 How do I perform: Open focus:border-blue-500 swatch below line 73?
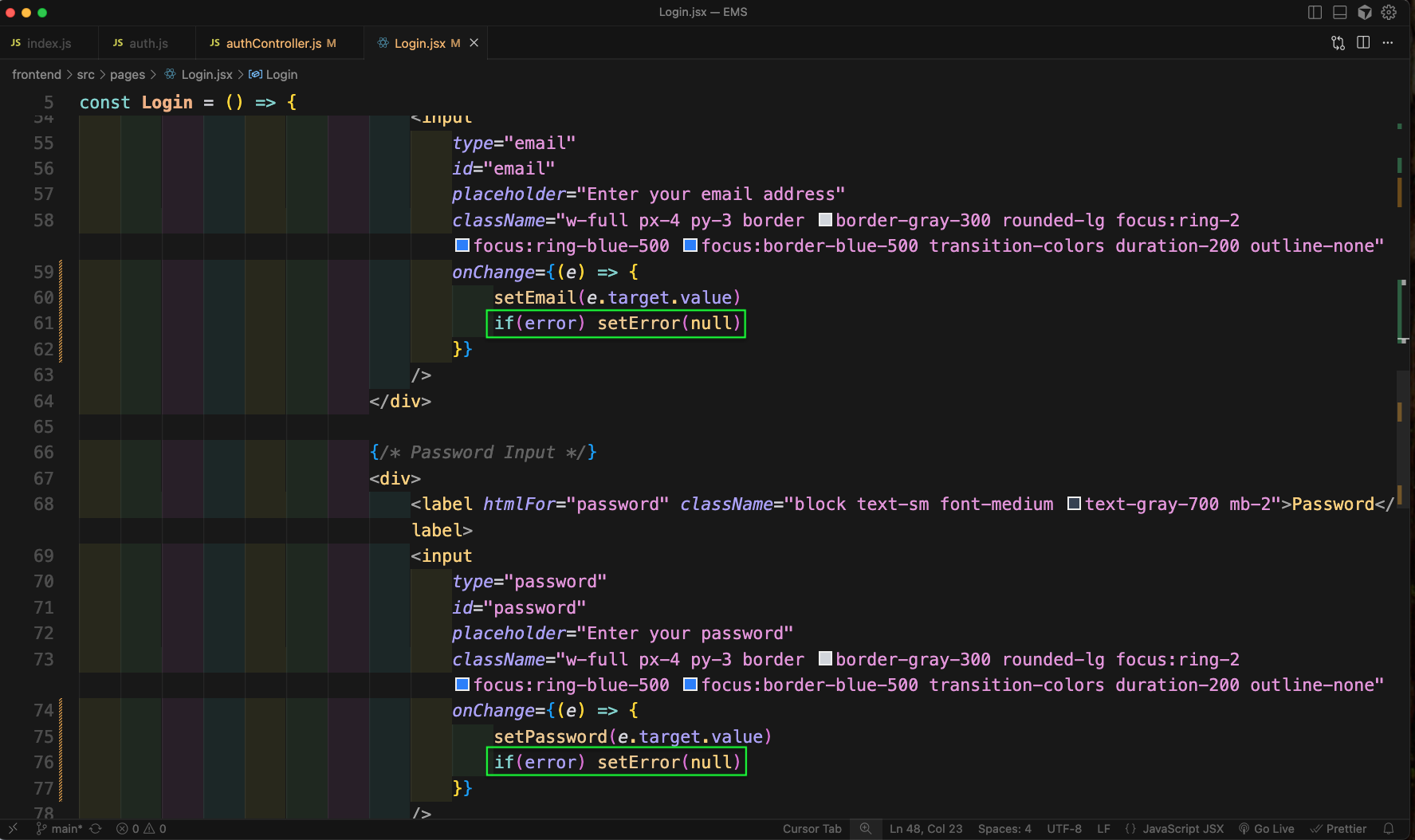click(691, 685)
